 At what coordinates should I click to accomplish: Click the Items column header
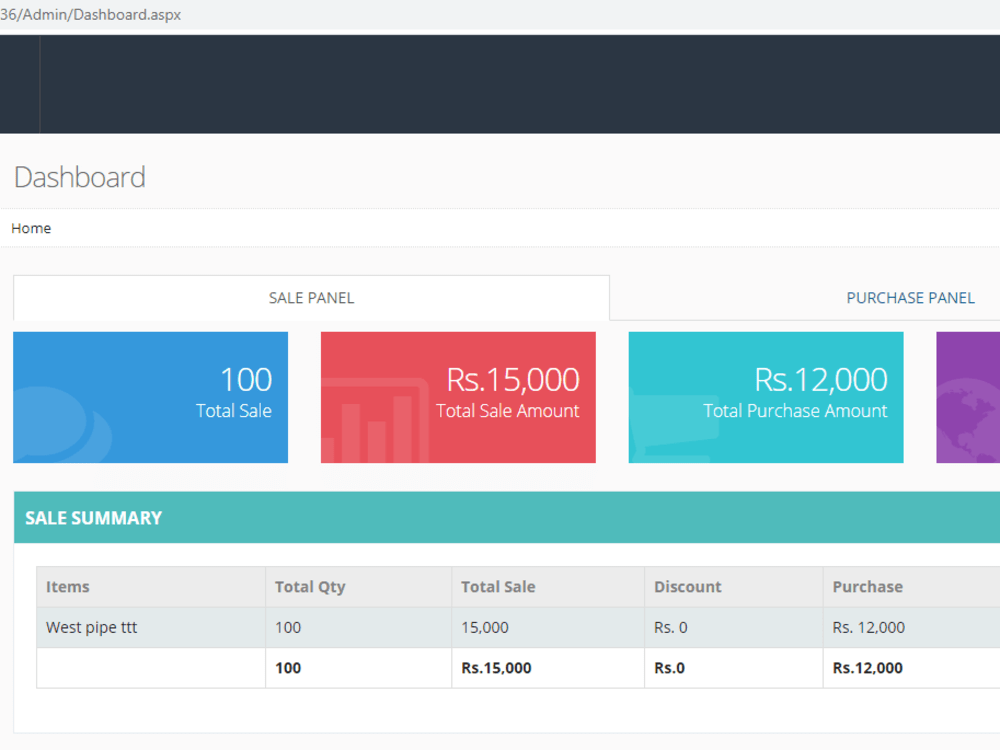coord(151,587)
